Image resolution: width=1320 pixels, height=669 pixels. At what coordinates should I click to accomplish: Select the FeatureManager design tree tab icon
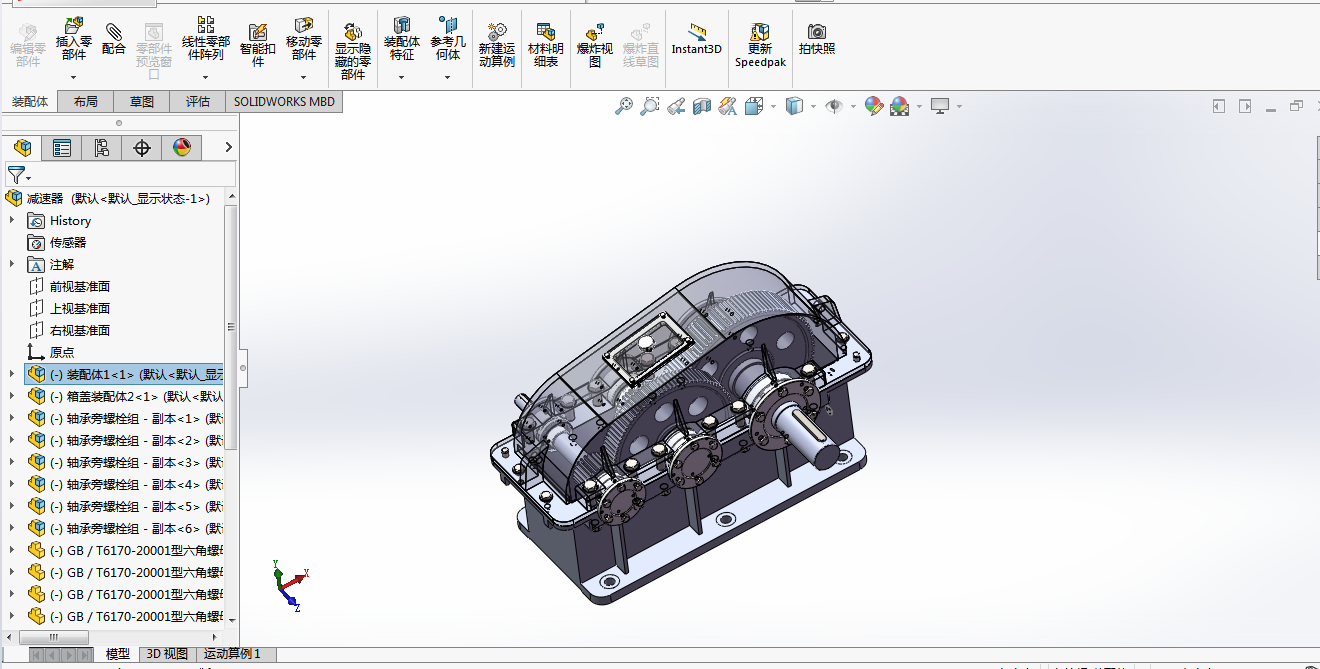(22, 148)
